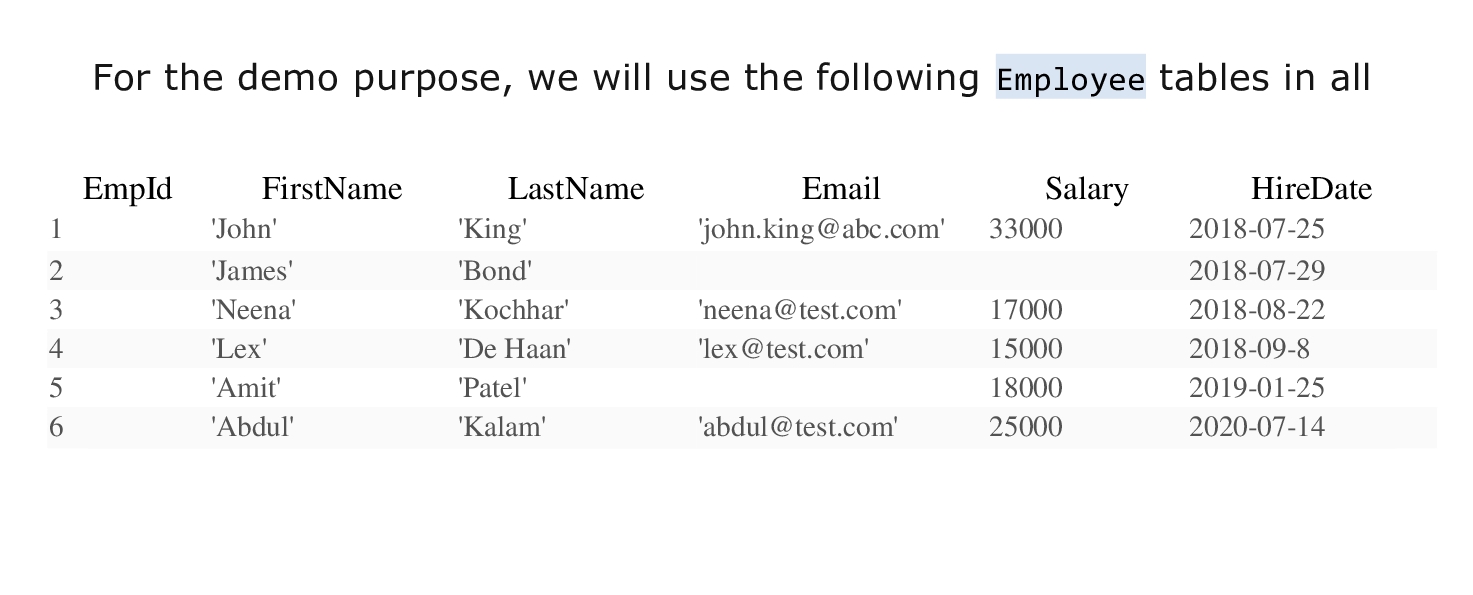Click the hire date 2018-09-8
The image size is (1473, 595).
pos(1249,349)
